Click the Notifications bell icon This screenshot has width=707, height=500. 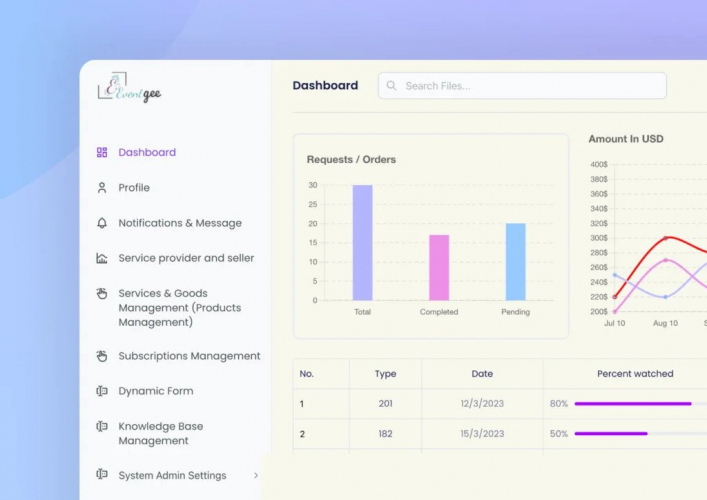[x=102, y=223]
